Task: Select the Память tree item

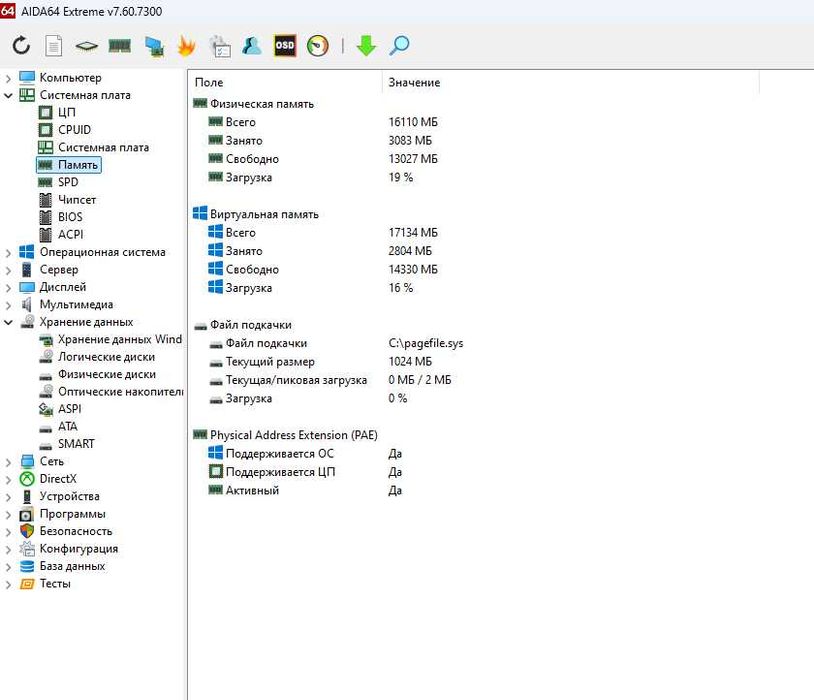Action: click(x=77, y=165)
